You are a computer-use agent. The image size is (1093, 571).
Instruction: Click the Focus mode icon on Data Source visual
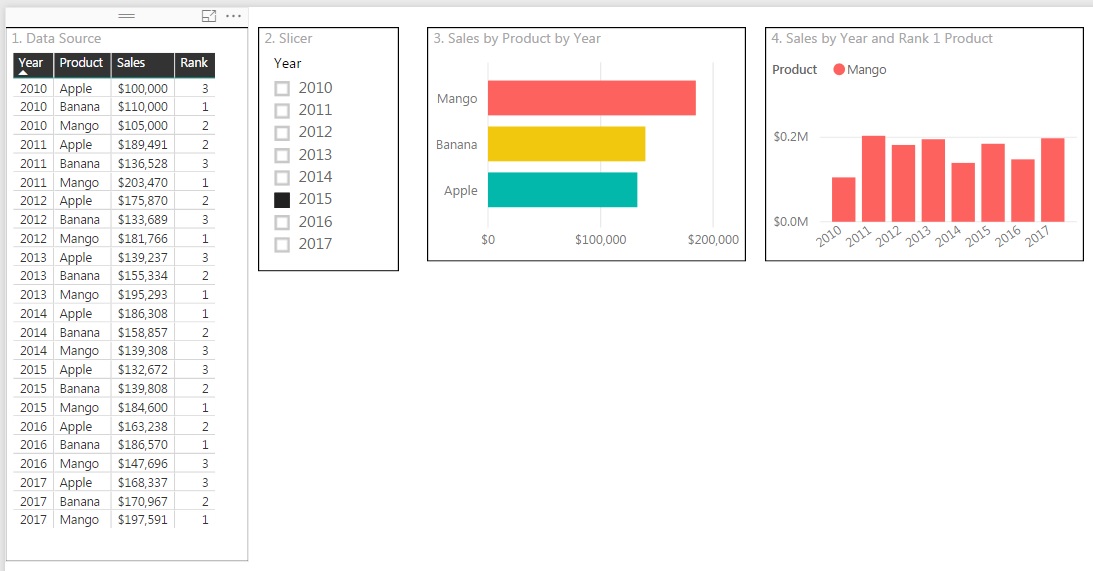click(x=208, y=16)
